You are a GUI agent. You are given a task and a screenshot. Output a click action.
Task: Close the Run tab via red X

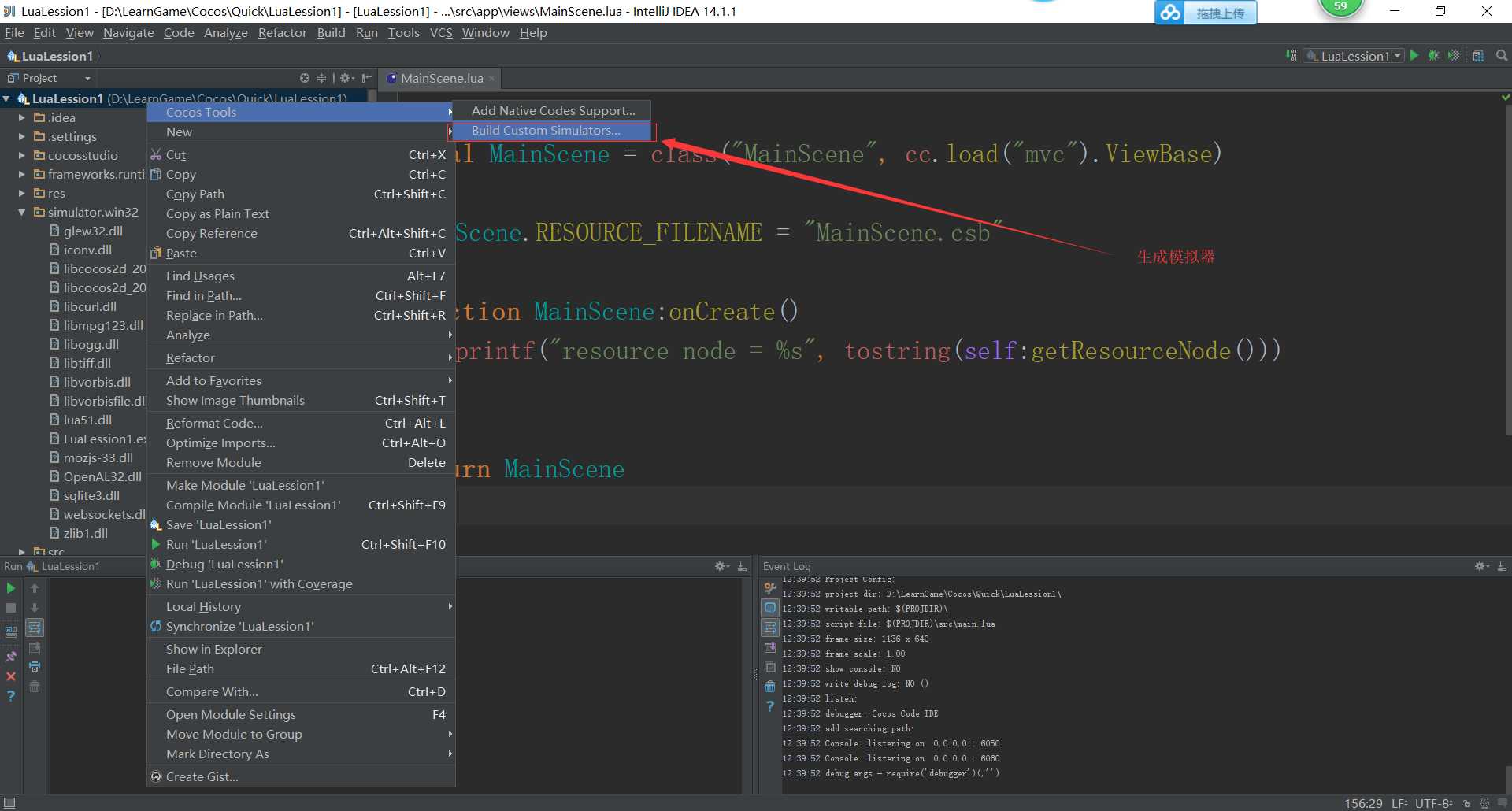(11, 676)
